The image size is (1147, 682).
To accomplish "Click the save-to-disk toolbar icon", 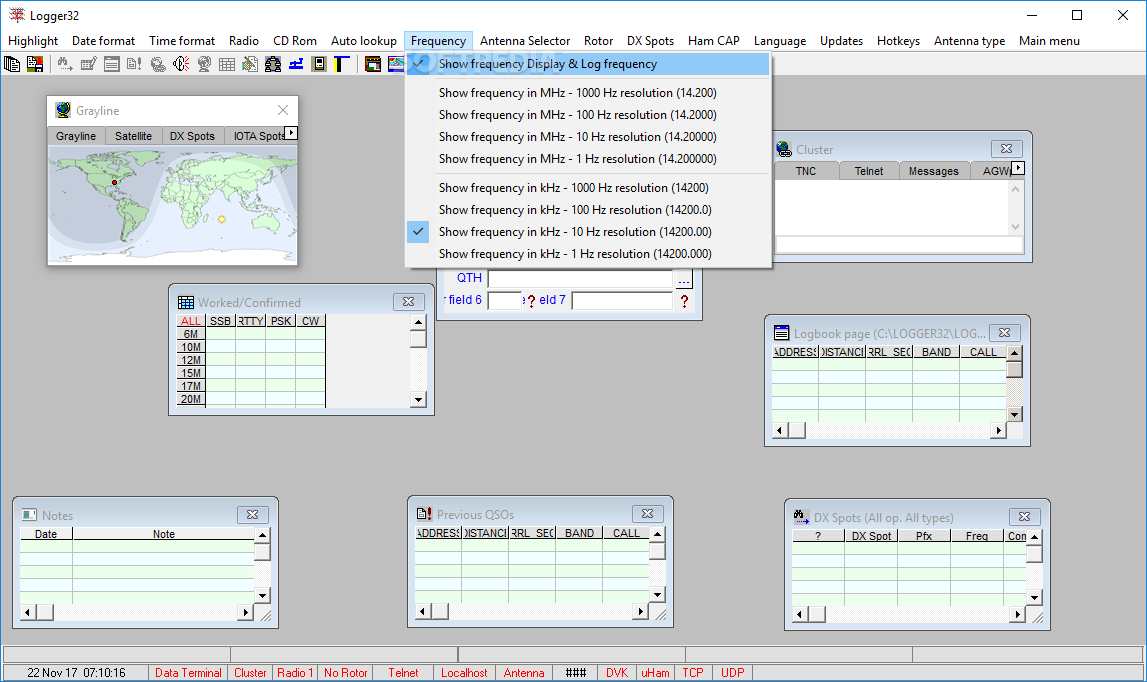I will tap(35, 64).
